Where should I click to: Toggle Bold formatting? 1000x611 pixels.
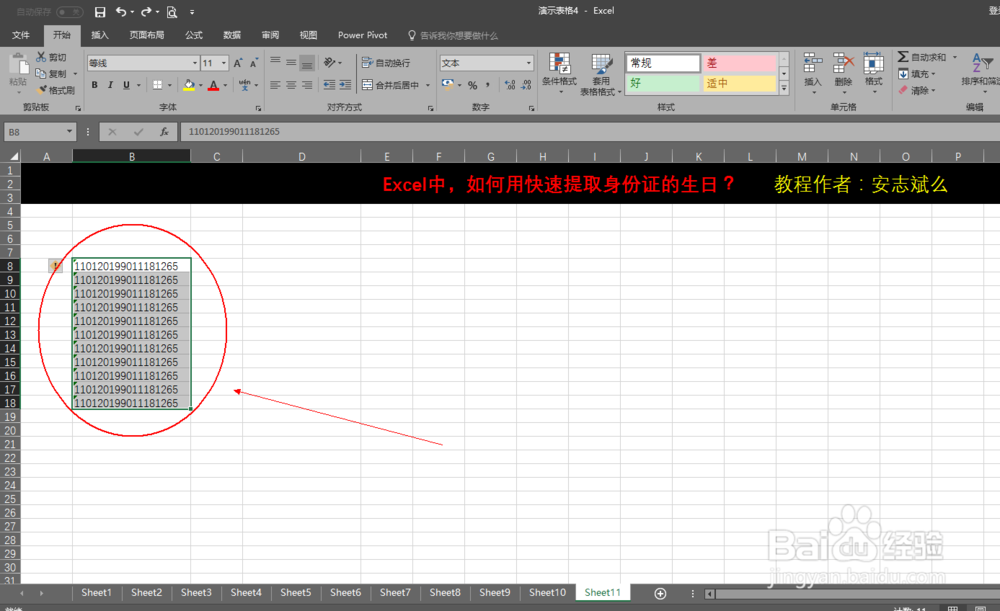(94, 85)
